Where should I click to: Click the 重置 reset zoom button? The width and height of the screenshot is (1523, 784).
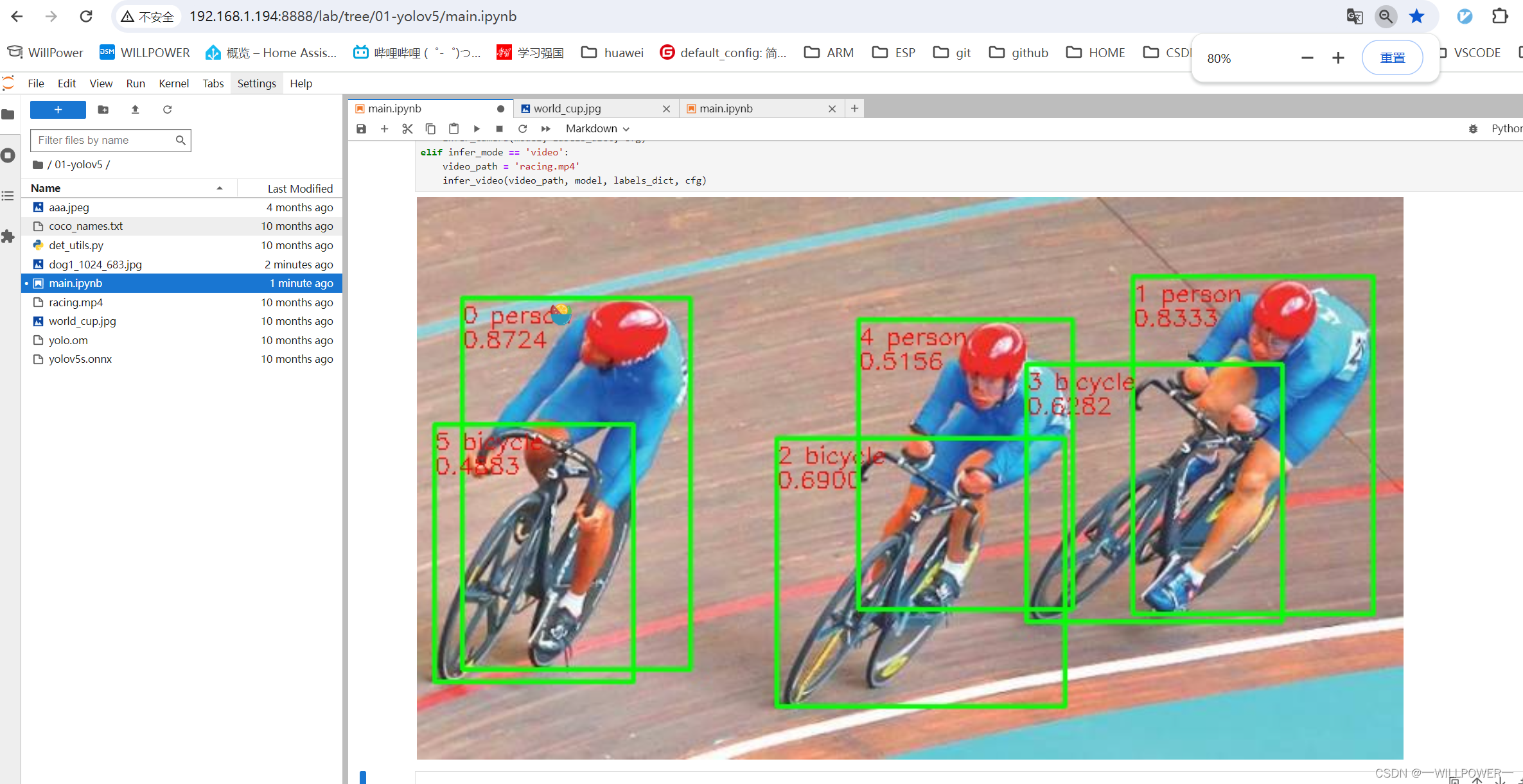(1393, 58)
